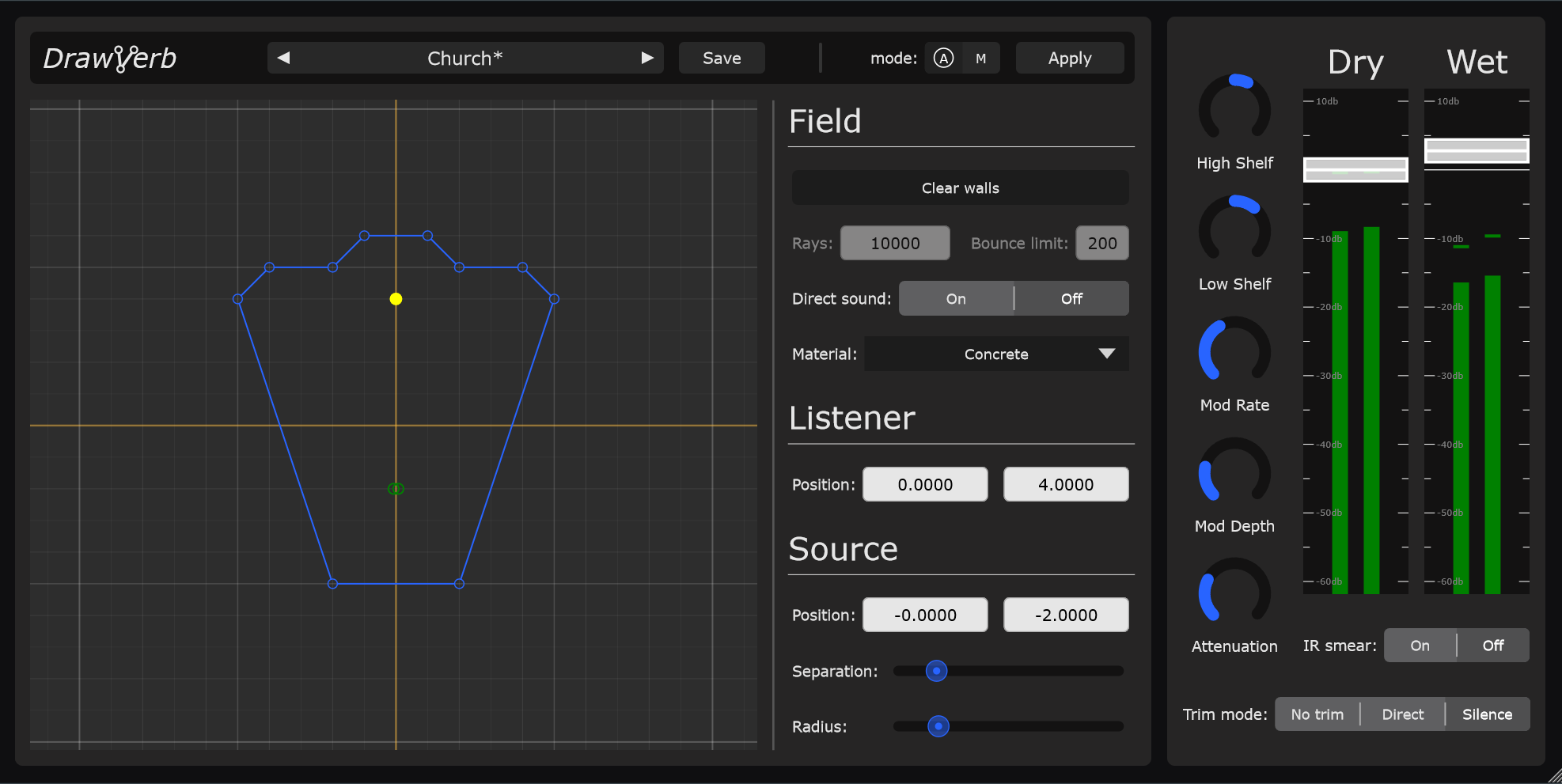Turn Direct sound Off

(x=1071, y=298)
